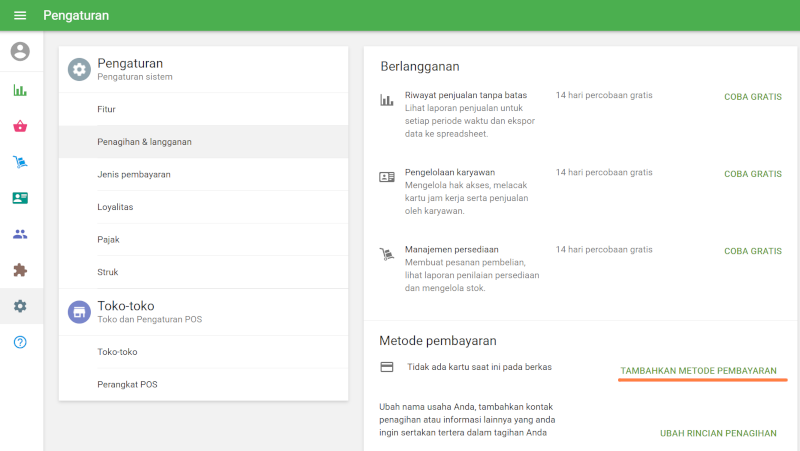Click TAMBAHKAN METODE PEMBAYARAN
The height and width of the screenshot is (451, 800).
[x=698, y=371]
